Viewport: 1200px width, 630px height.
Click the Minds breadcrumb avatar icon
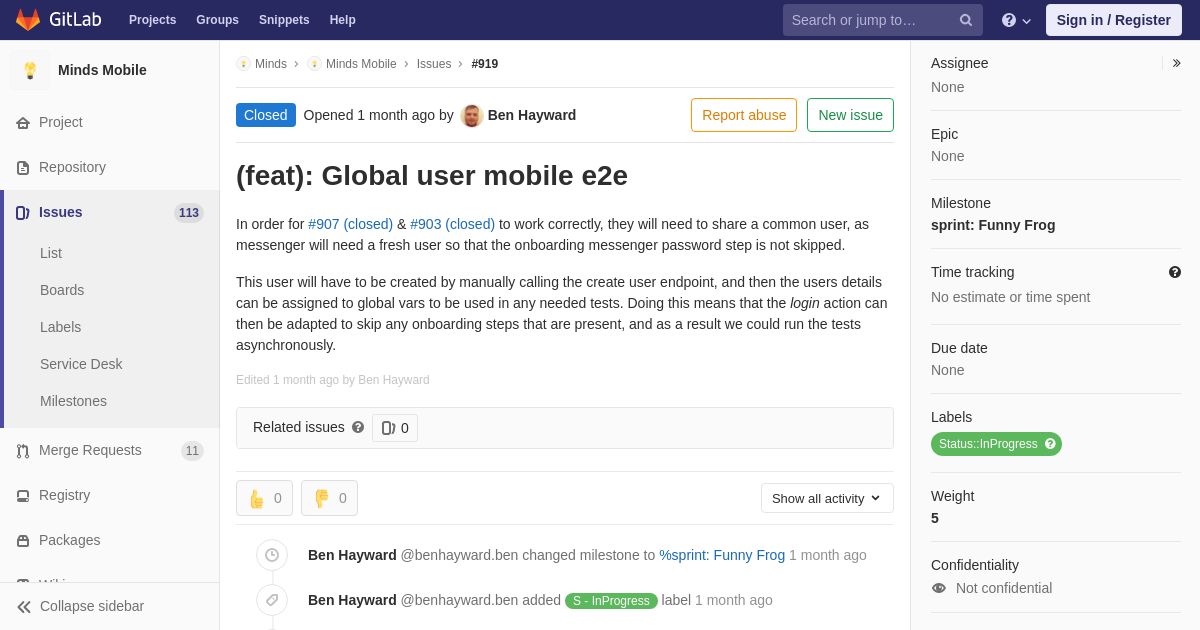(243, 64)
